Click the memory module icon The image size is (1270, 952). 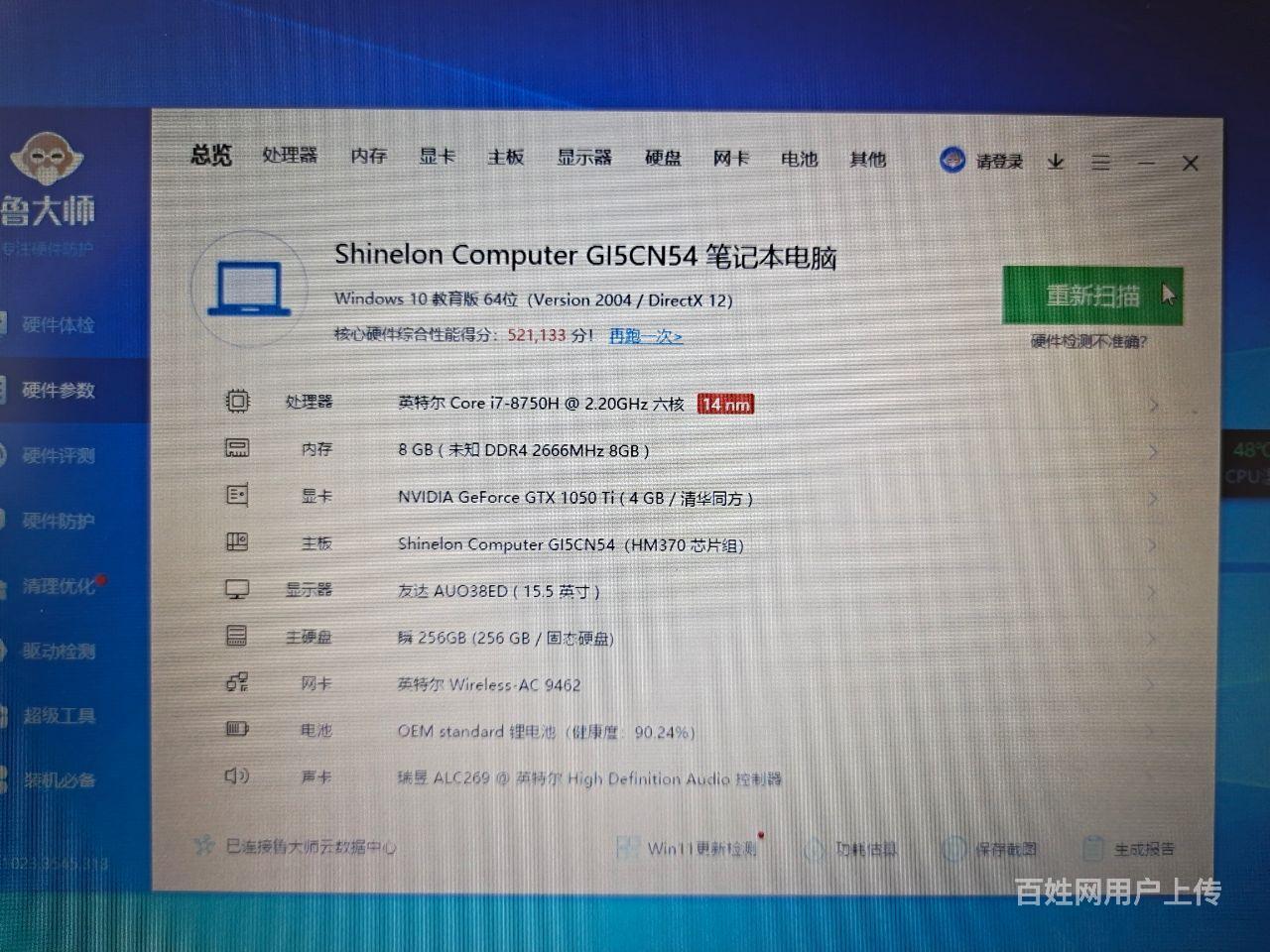237,448
